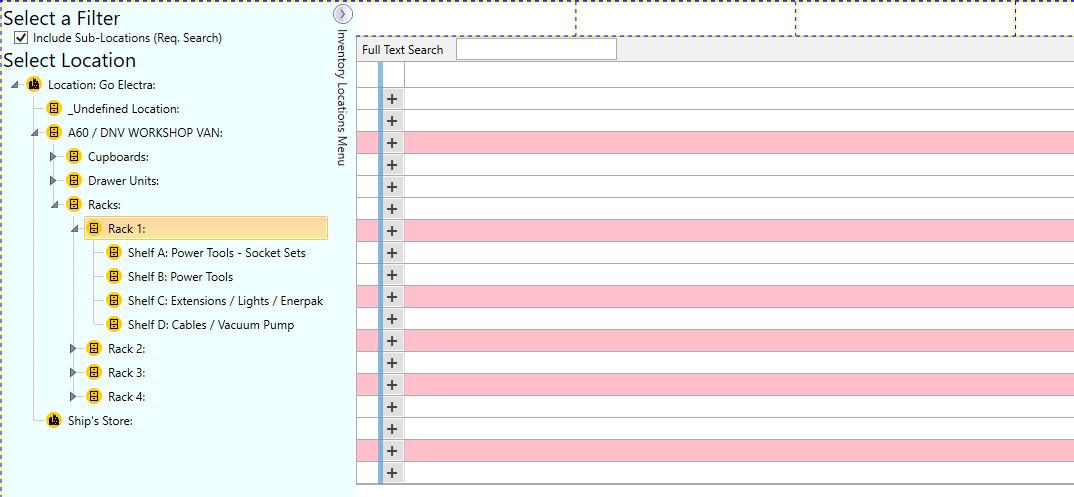Expand the Rack 2 tree node
This screenshot has height=497, width=1074.
click(74, 348)
